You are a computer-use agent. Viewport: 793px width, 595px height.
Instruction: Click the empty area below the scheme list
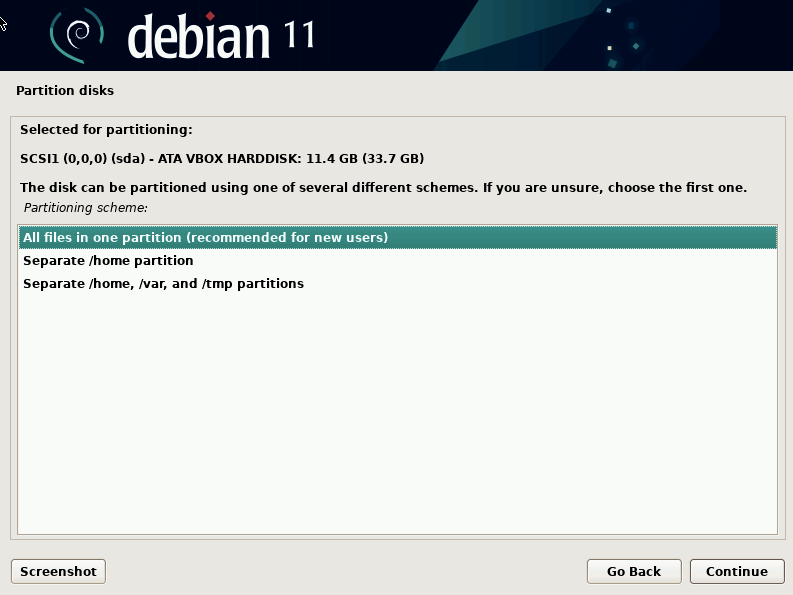click(x=397, y=420)
